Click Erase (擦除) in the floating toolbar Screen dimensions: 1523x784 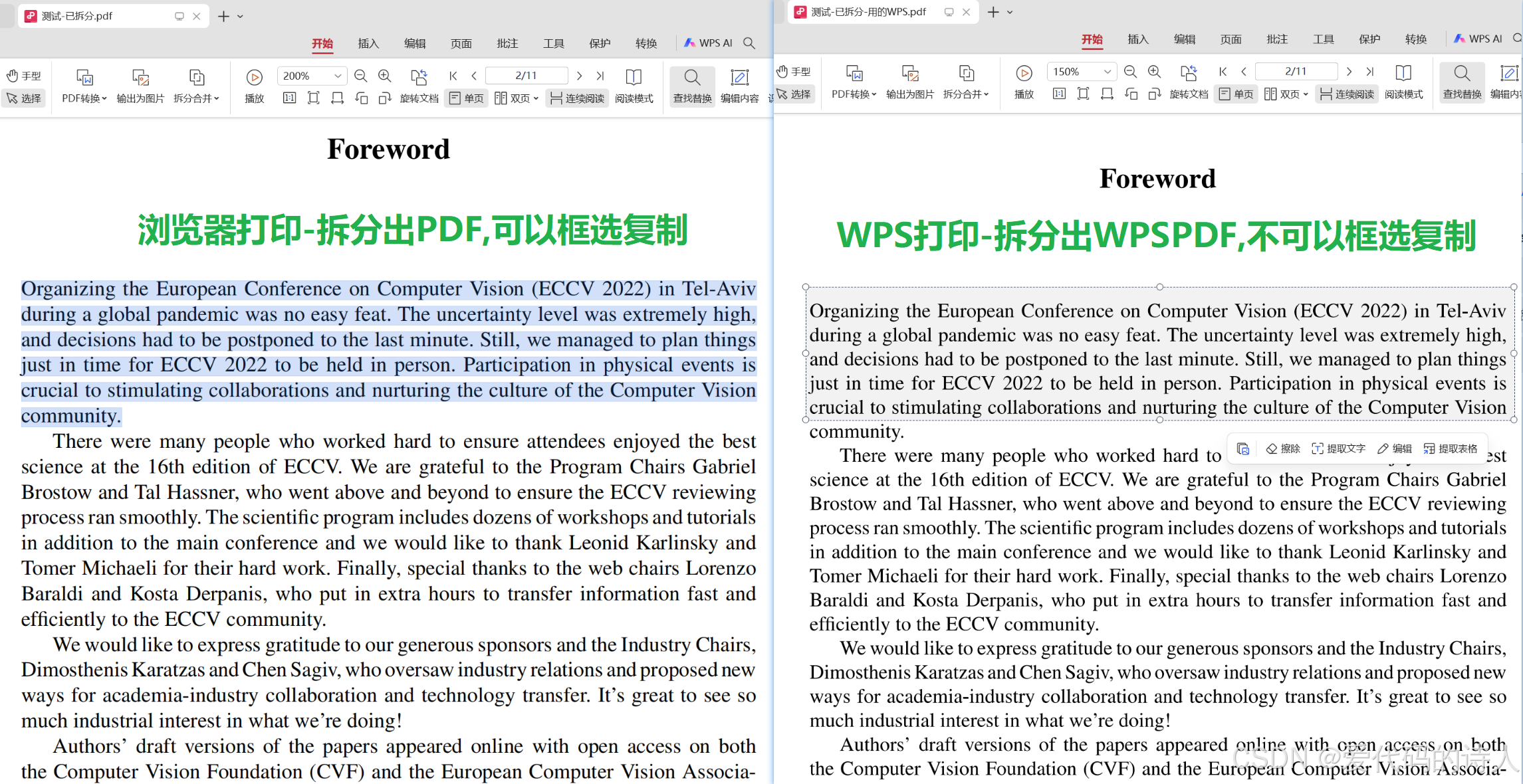click(1283, 448)
